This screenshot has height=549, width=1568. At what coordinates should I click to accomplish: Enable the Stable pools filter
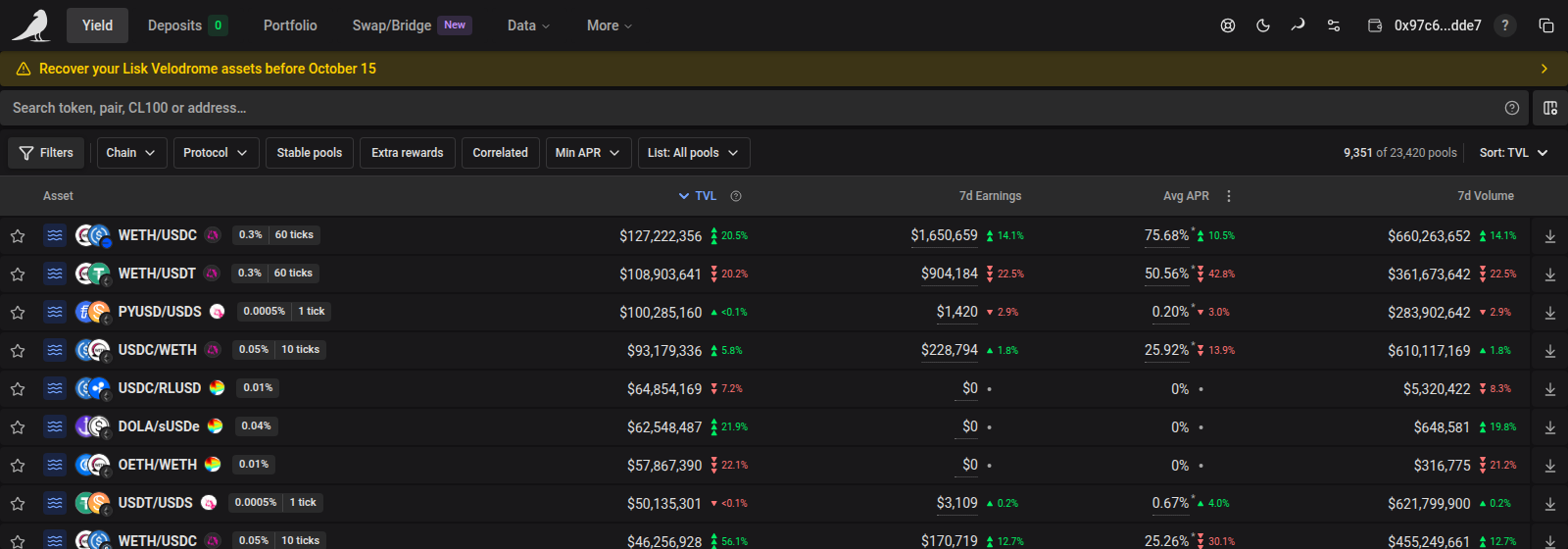coord(310,153)
